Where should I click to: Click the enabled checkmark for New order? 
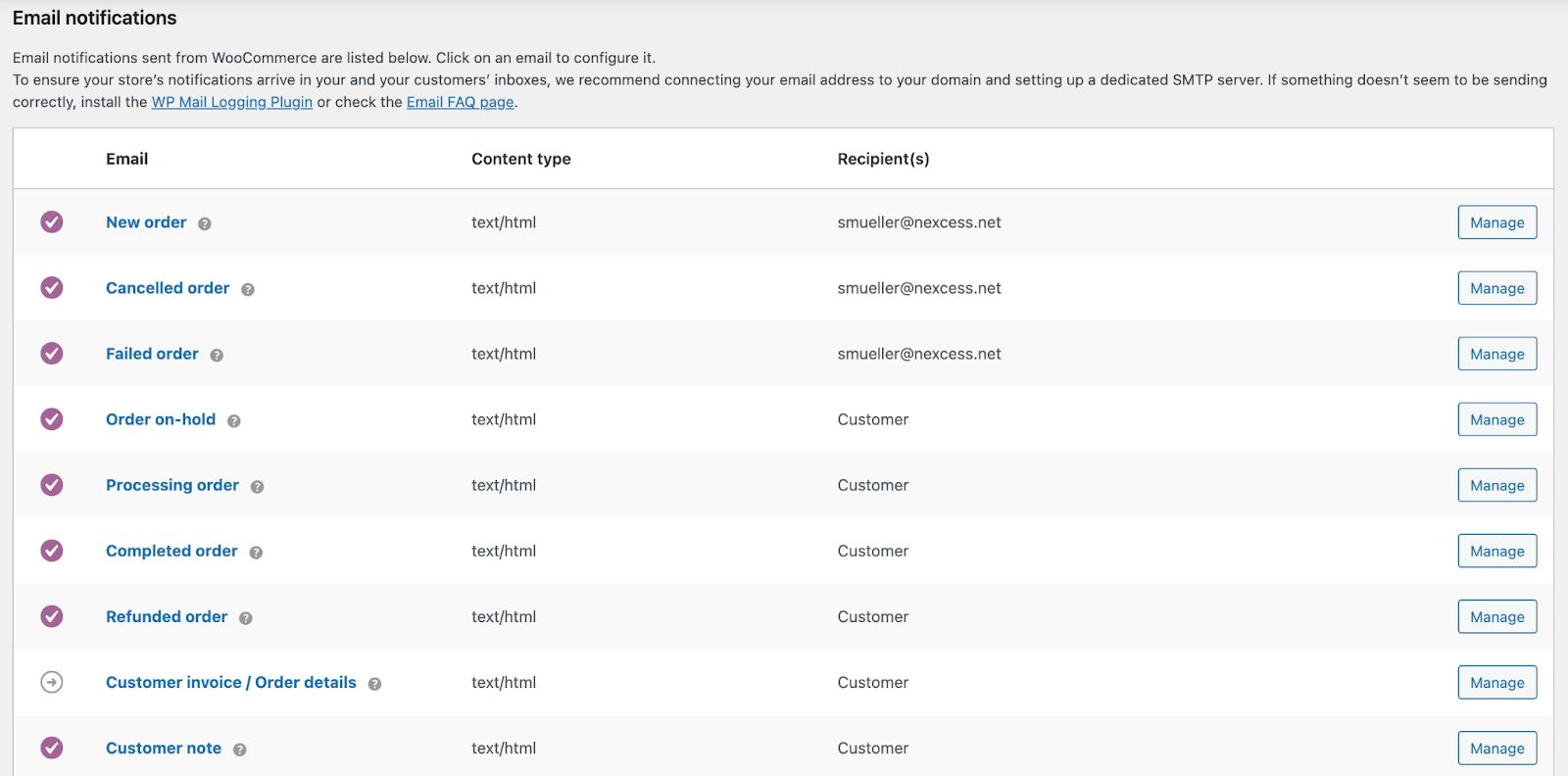coord(52,221)
